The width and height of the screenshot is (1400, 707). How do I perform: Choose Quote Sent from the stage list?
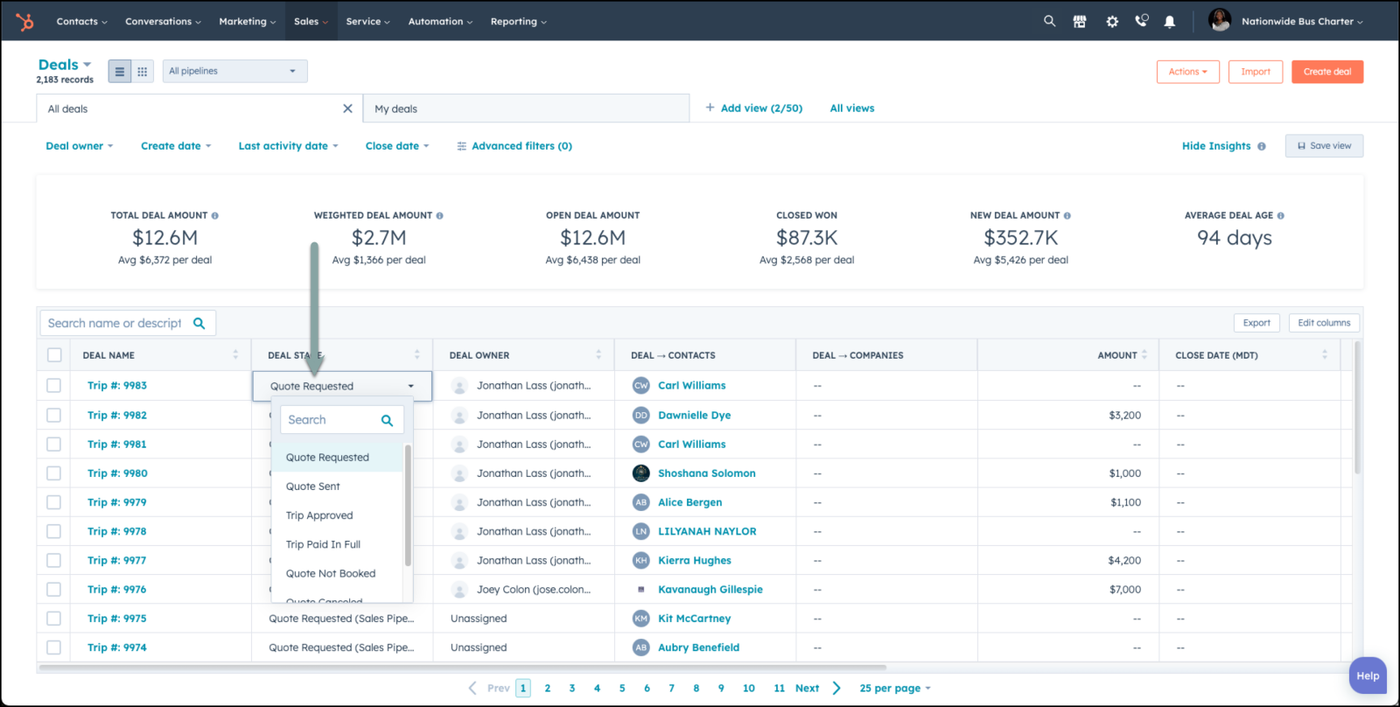tap(313, 486)
